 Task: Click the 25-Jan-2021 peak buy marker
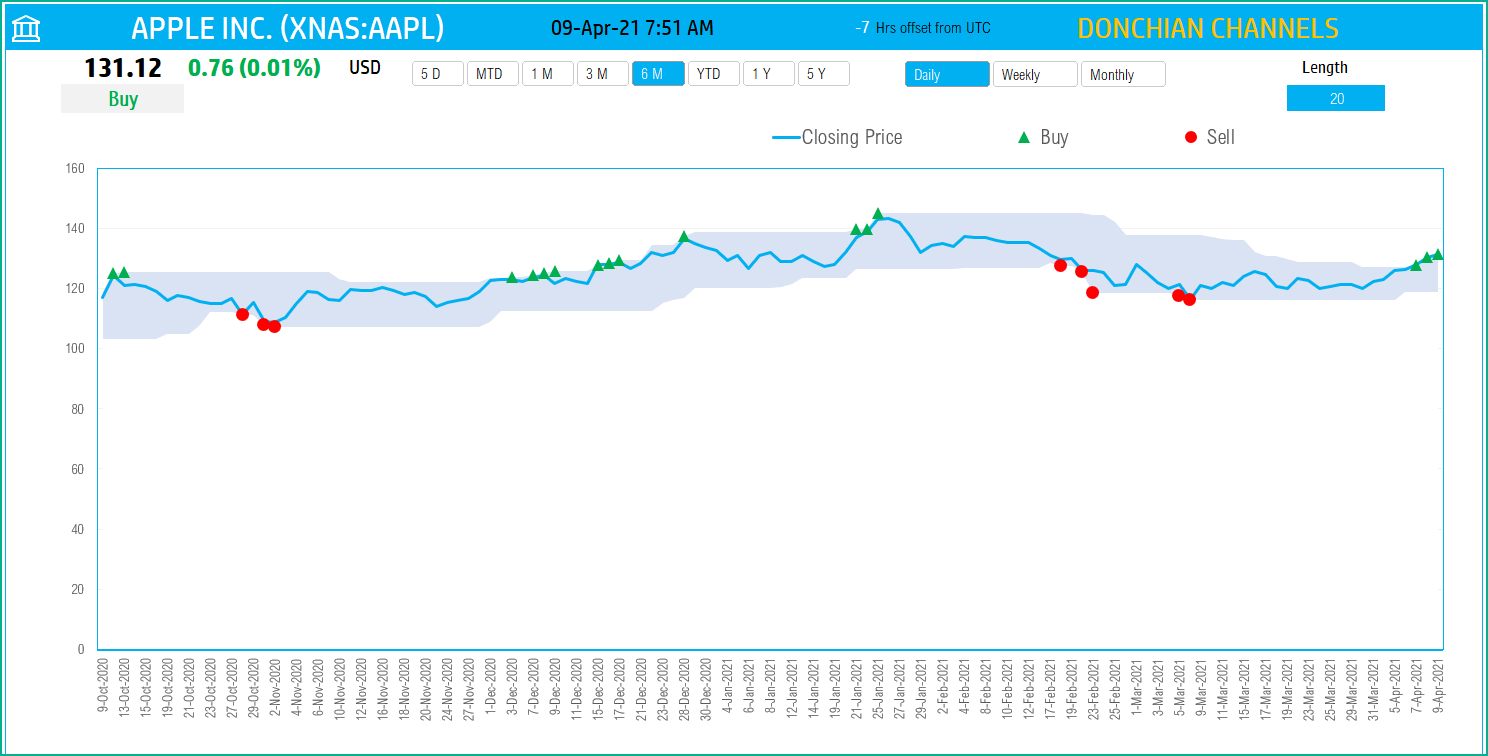(878, 213)
